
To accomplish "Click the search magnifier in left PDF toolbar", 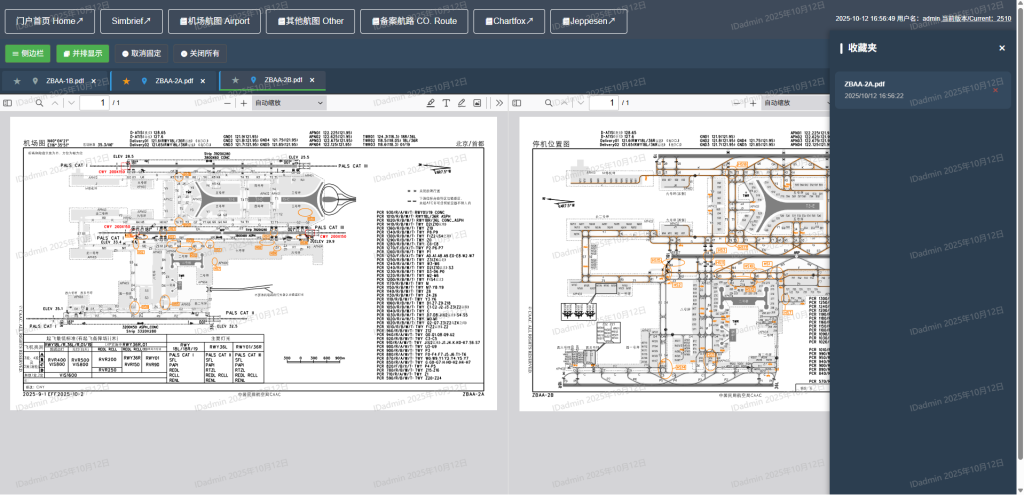I will pos(40,103).
